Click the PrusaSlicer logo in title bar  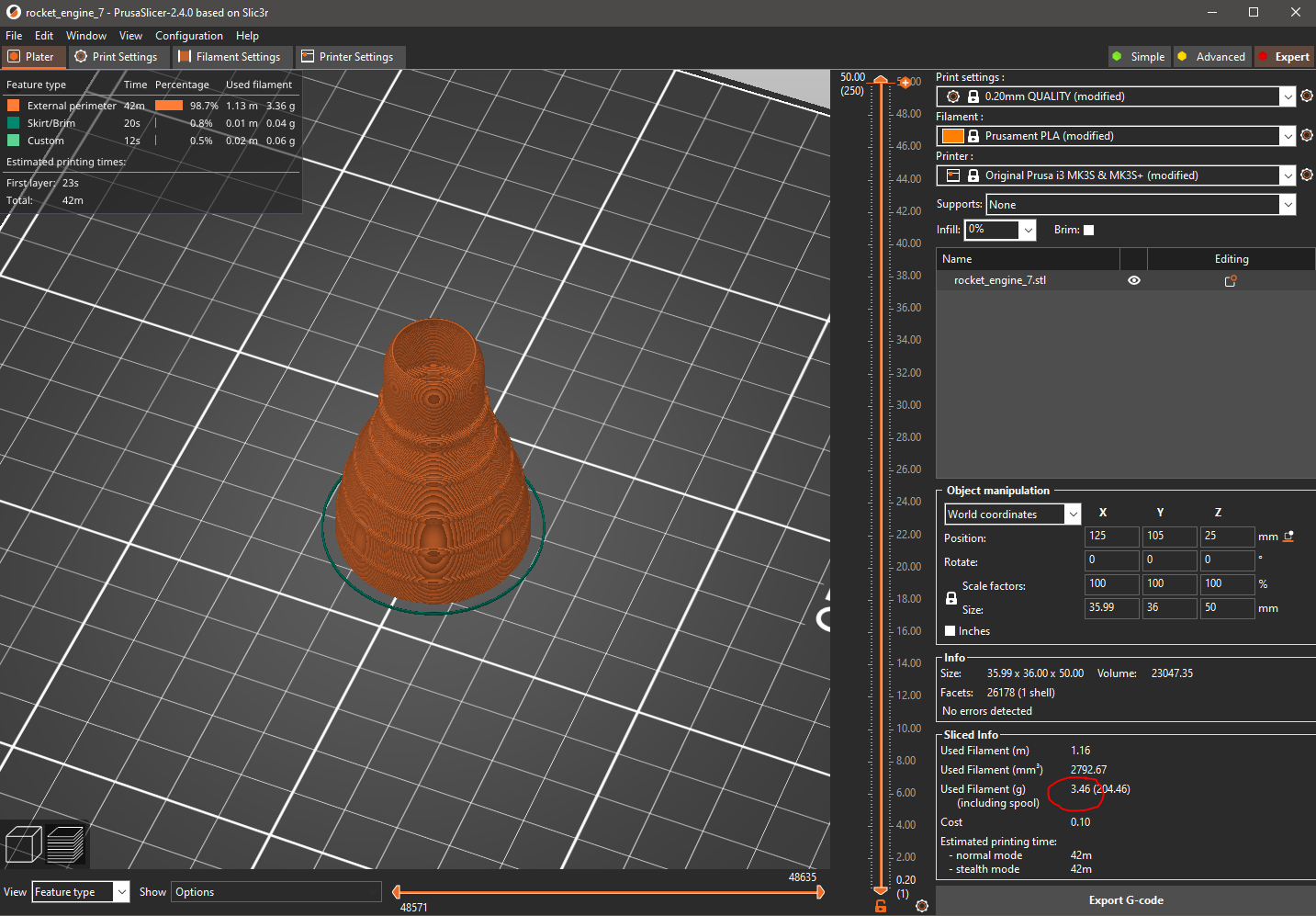point(13,12)
